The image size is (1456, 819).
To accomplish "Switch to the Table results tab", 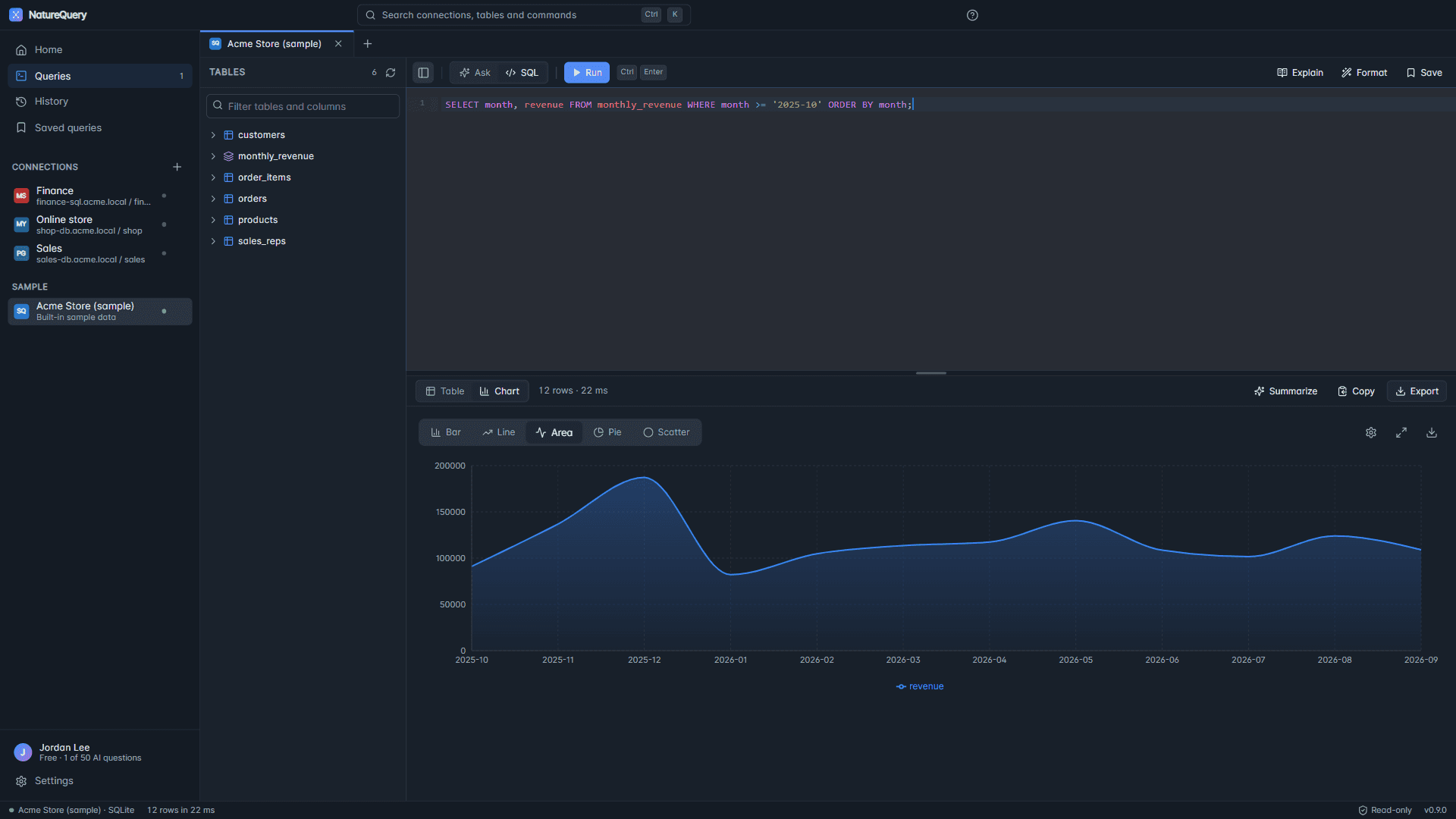I will 445,391.
